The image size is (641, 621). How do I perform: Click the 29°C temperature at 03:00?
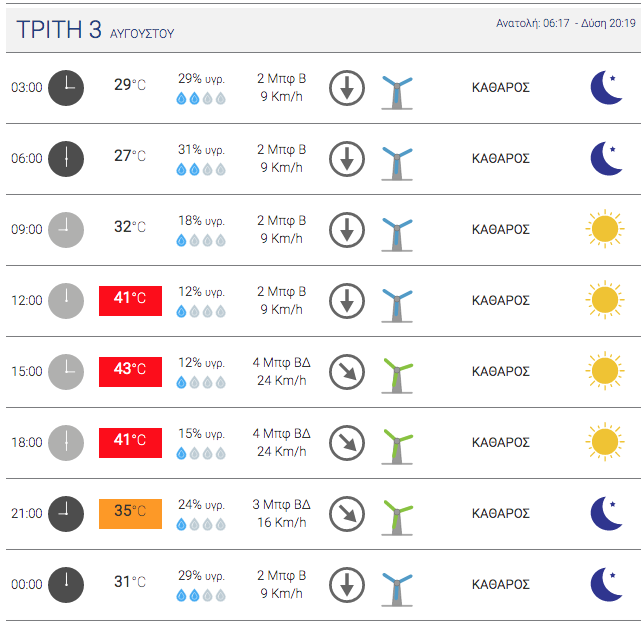130,86
